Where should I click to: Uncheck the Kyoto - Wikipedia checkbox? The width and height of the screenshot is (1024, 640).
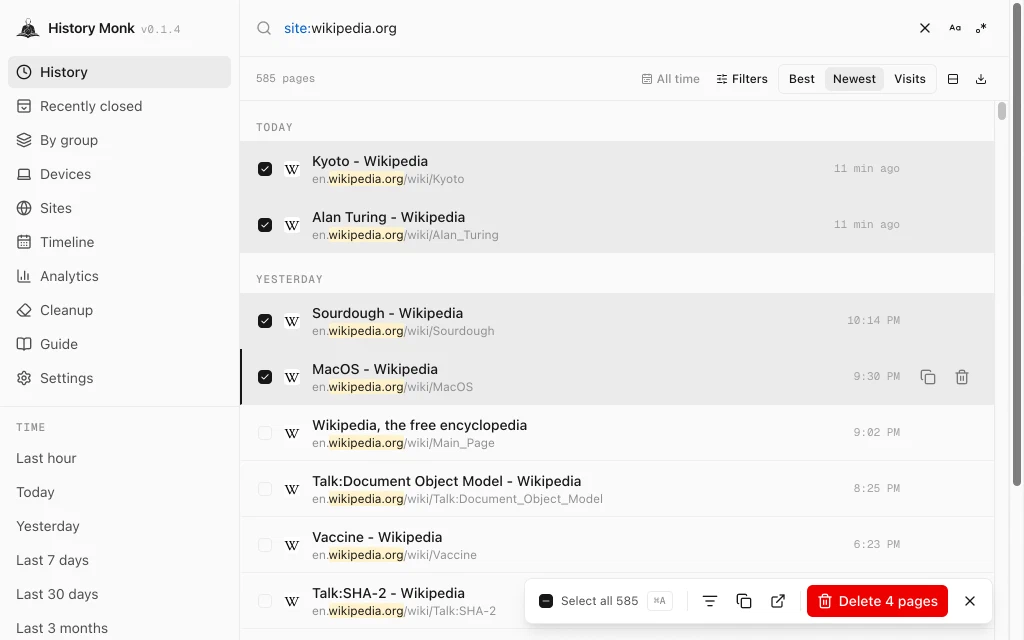264,169
